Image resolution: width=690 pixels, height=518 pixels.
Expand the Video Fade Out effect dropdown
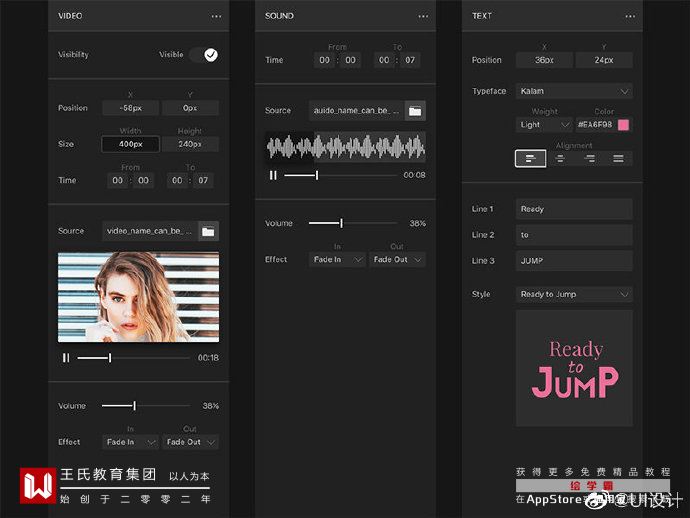click(190, 442)
